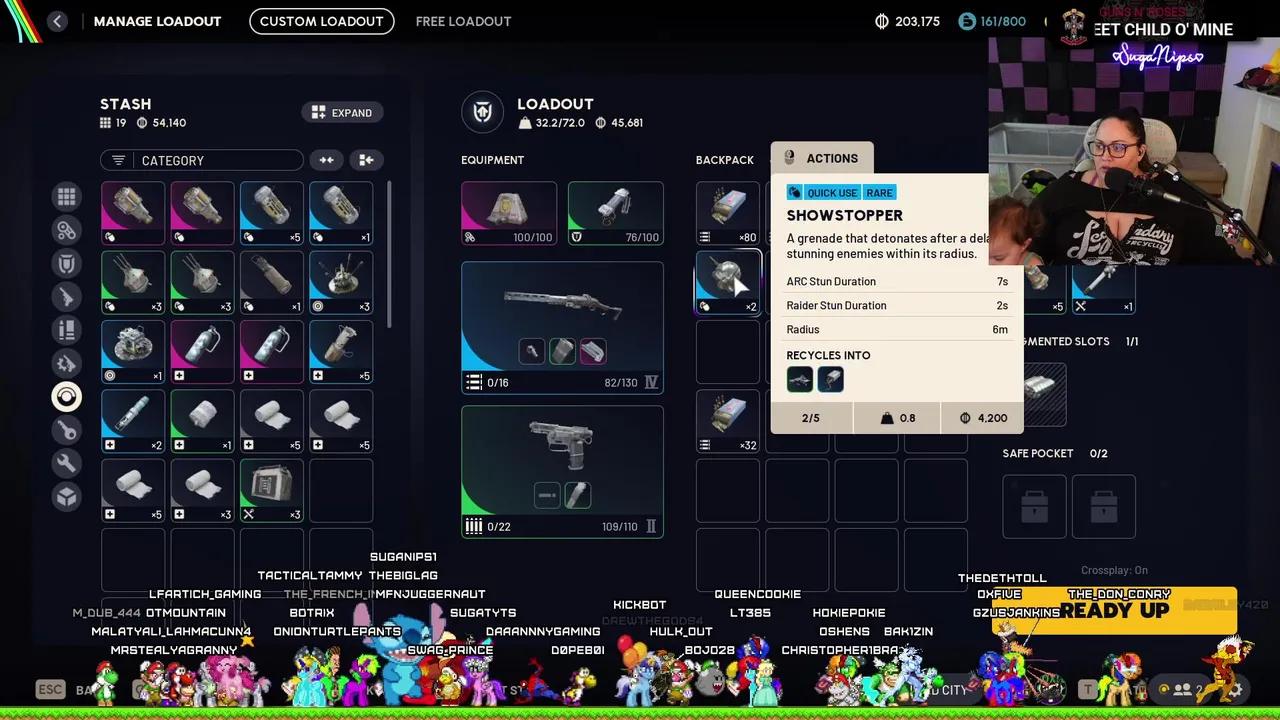Filter stash by the cube category icon
1280x720 pixels.
[x=66, y=496]
